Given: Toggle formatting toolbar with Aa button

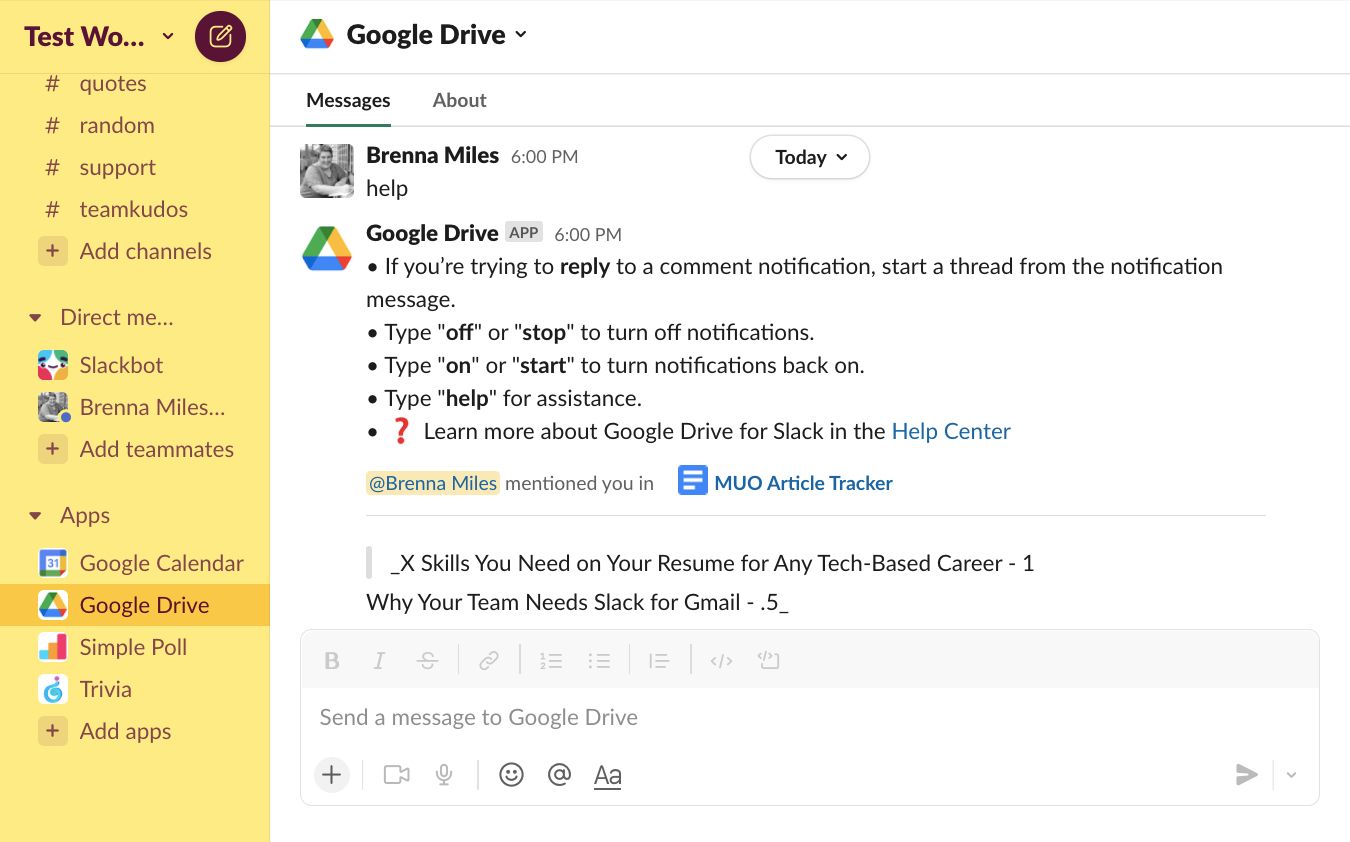Looking at the screenshot, I should point(607,775).
